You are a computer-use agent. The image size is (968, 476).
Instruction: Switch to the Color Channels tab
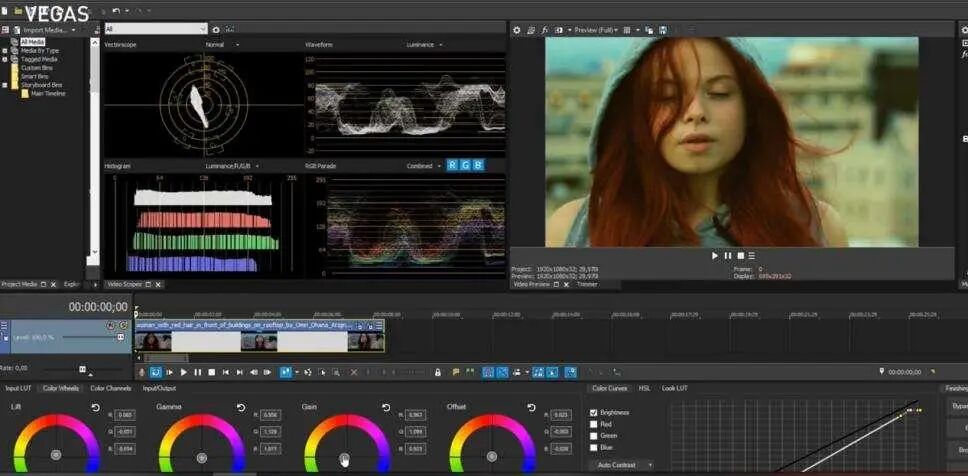click(x=110, y=388)
